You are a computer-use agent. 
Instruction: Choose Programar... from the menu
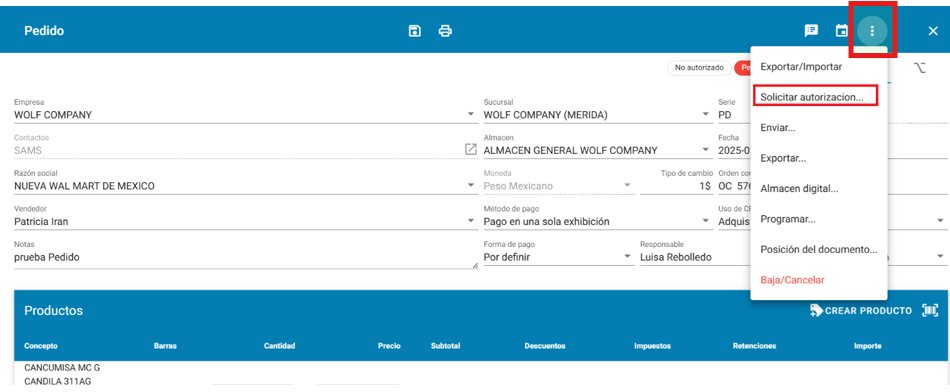tap(819, 219)
